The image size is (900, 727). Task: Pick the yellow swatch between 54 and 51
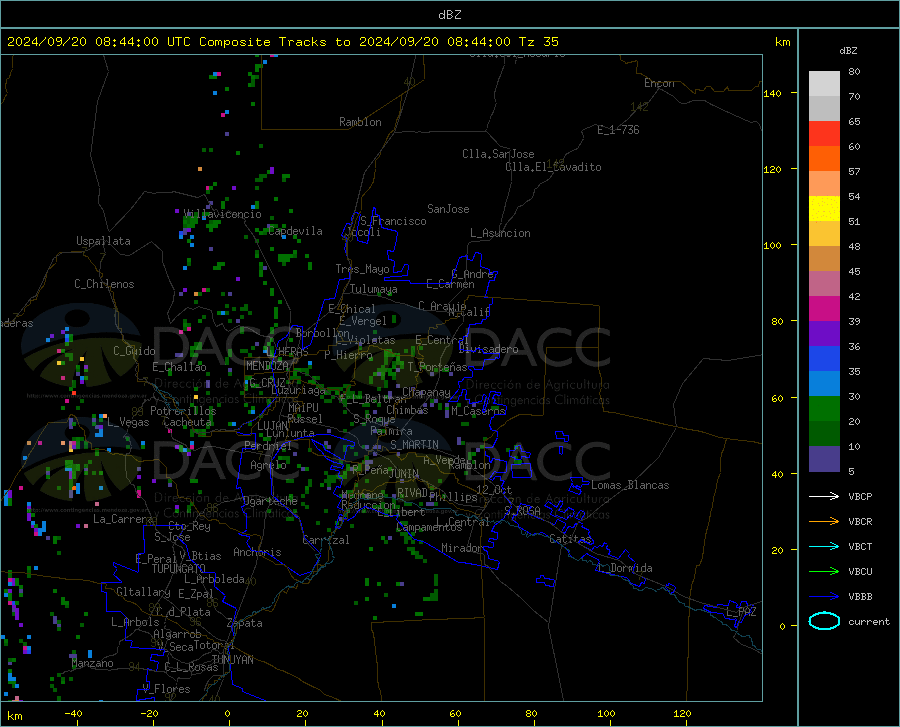(824, 209)
